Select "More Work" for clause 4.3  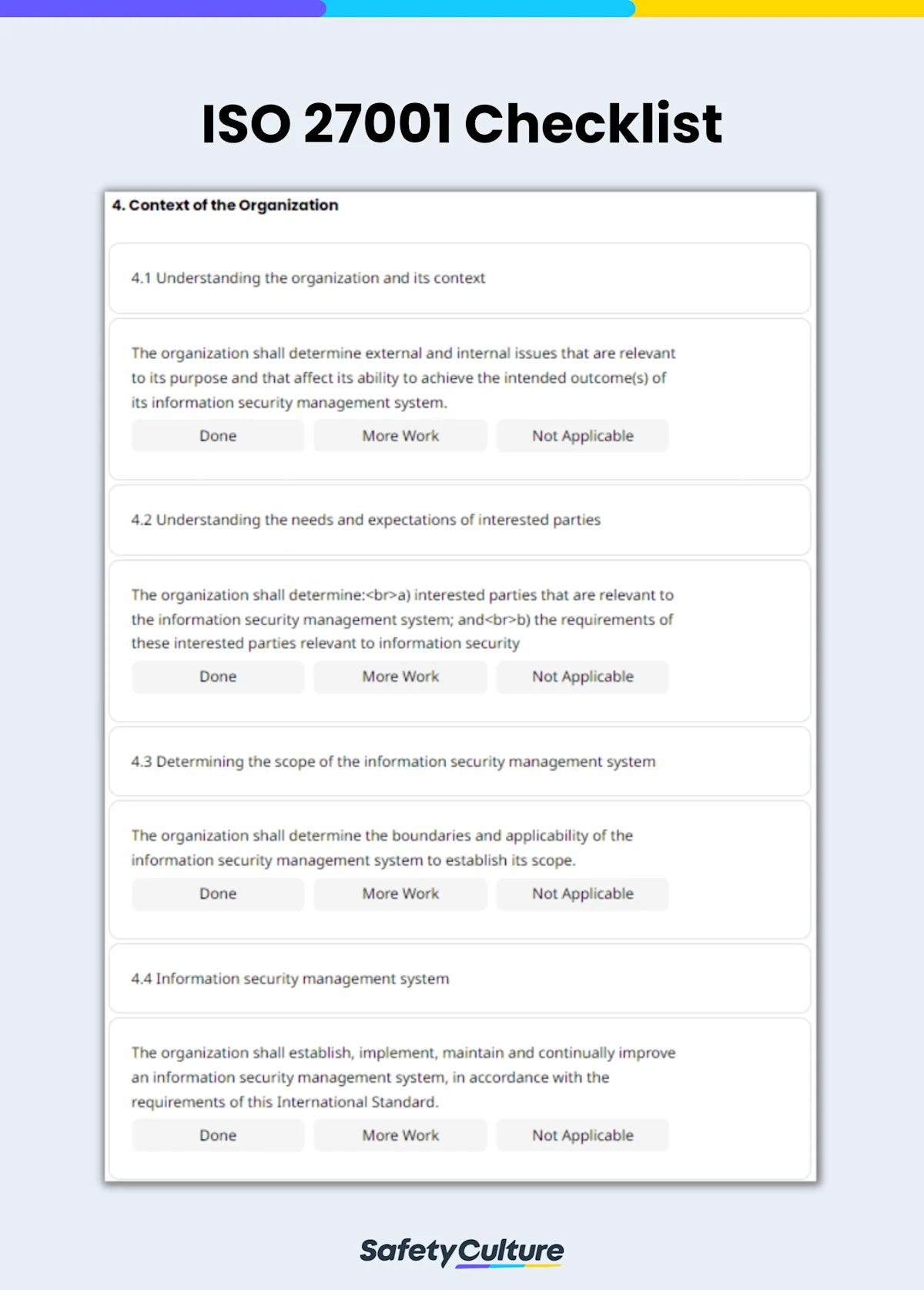pyautogui.click(x=400, y=893)
